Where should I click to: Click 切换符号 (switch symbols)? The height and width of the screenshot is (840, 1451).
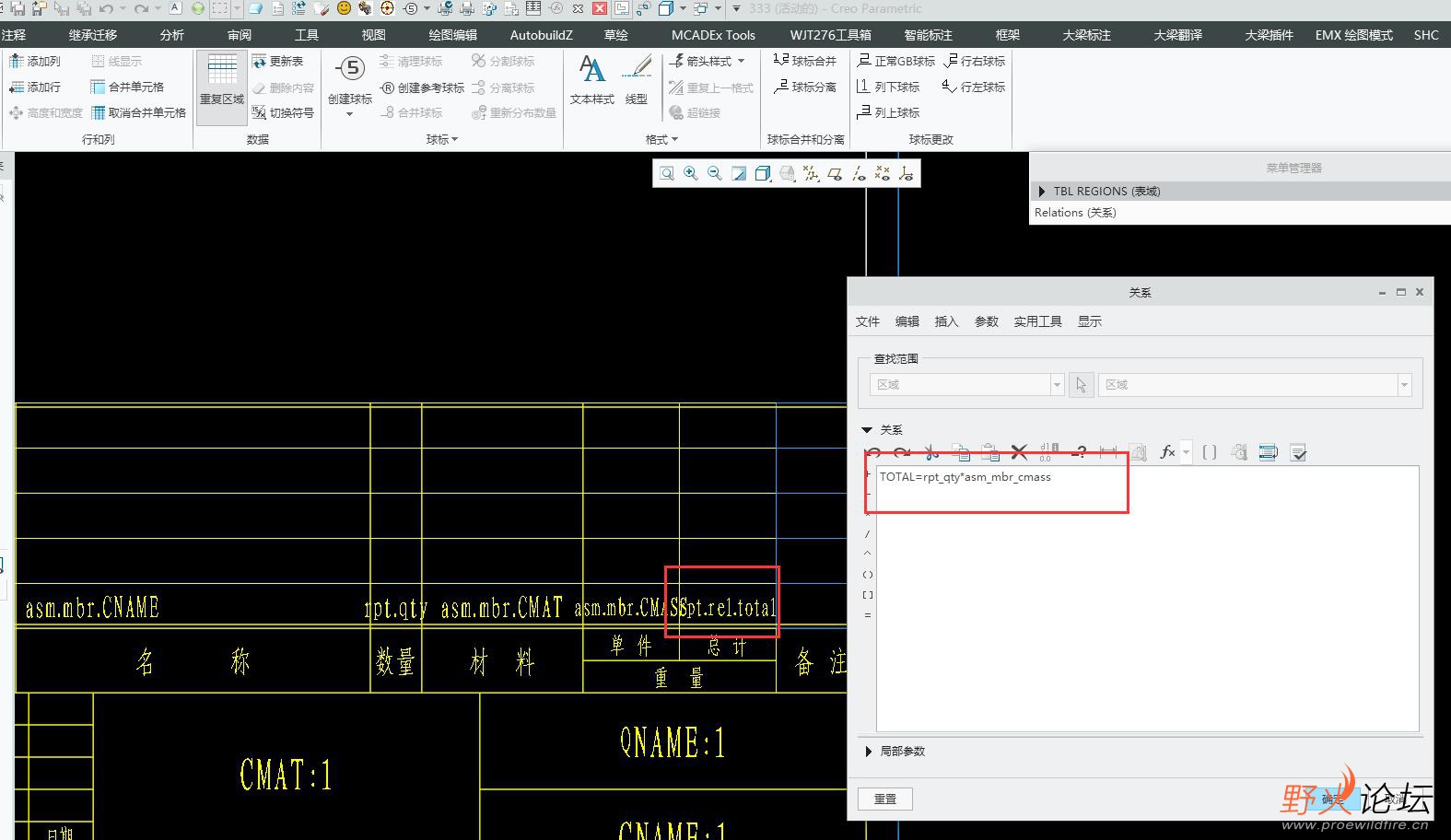pyautogui.click(x=283, y=112)
